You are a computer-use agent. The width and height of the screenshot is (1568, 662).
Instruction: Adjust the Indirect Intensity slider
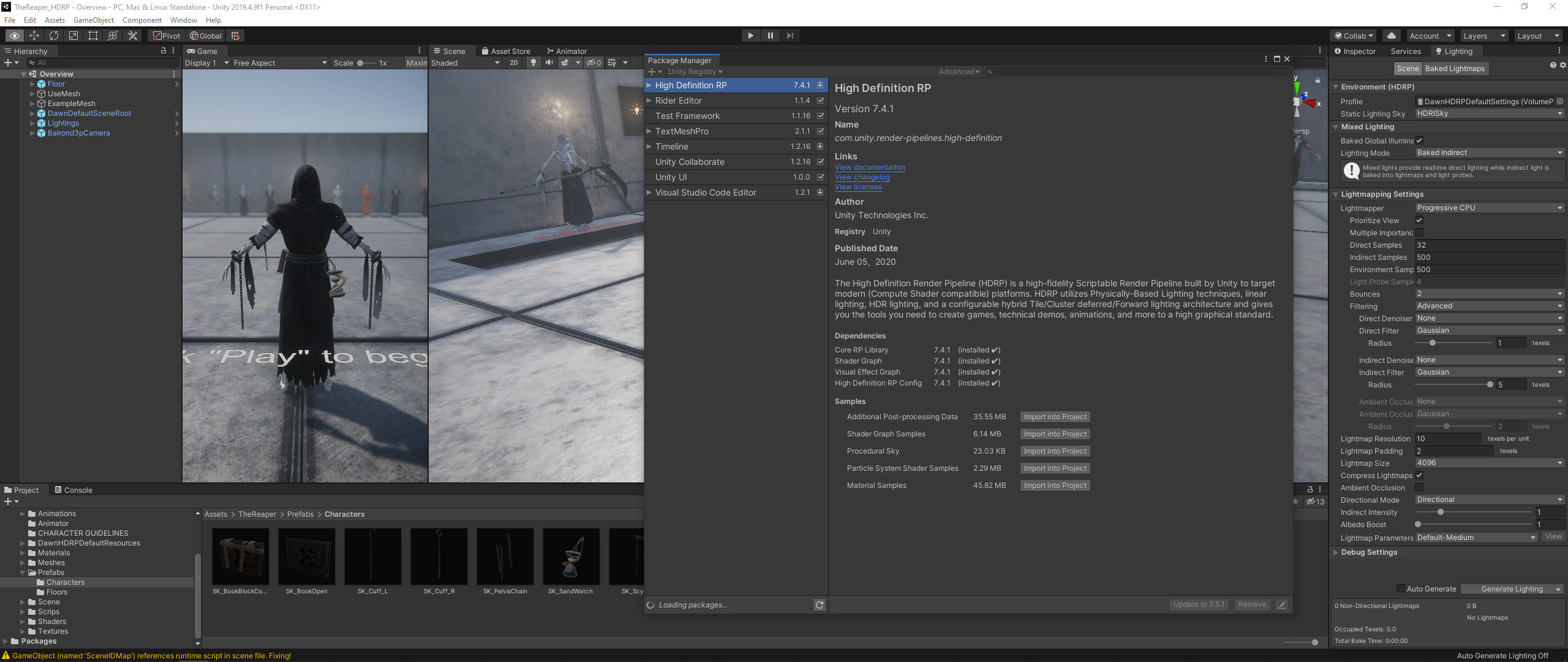pos(1473,512)
